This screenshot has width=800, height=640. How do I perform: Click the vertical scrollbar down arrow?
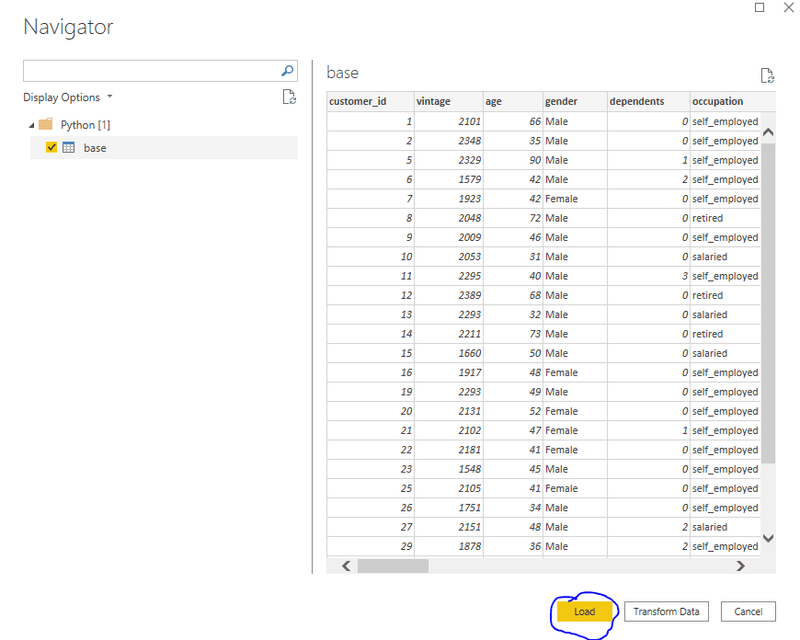point(768,538)
